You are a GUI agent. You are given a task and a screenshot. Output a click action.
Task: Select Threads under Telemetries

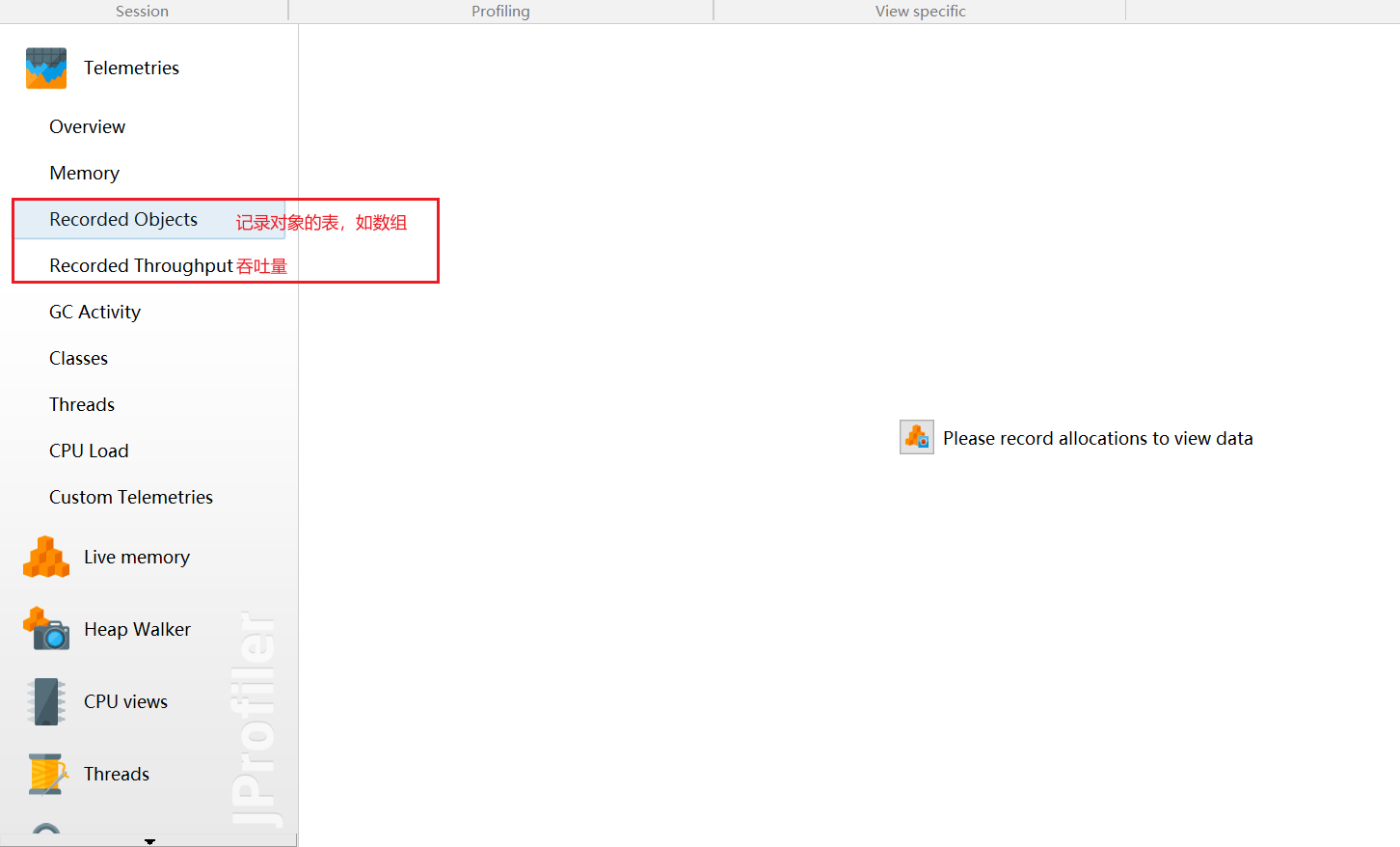[82, 404]
